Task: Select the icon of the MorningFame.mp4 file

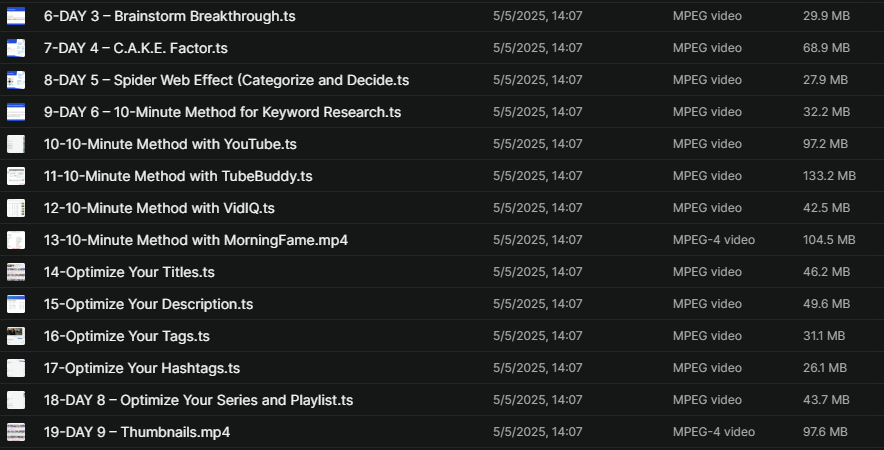Action: (x=16, y=240)
